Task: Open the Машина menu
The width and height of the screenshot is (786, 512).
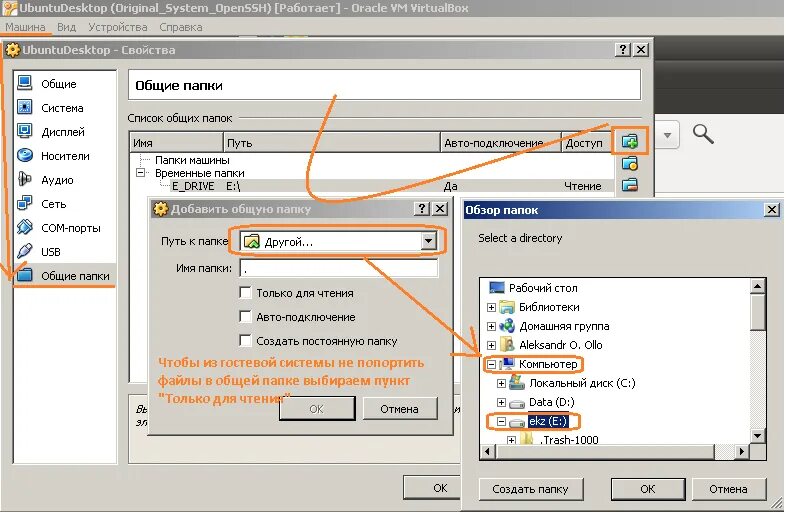Action: click(x=25, y=27)
